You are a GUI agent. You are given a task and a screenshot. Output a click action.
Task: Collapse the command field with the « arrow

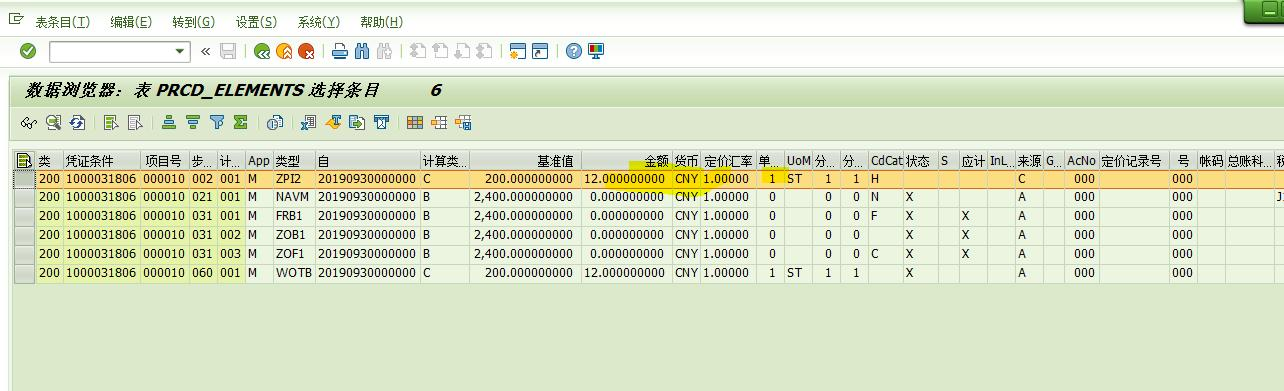point(206,51)
